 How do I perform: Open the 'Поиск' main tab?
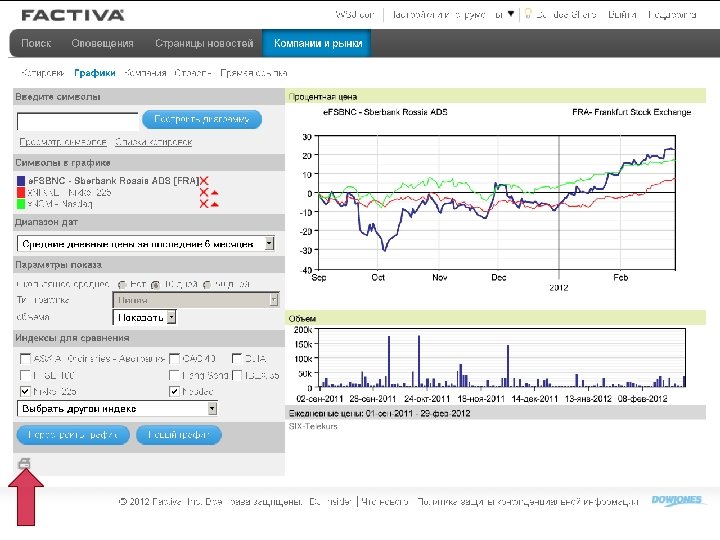(x=36, y=43)
